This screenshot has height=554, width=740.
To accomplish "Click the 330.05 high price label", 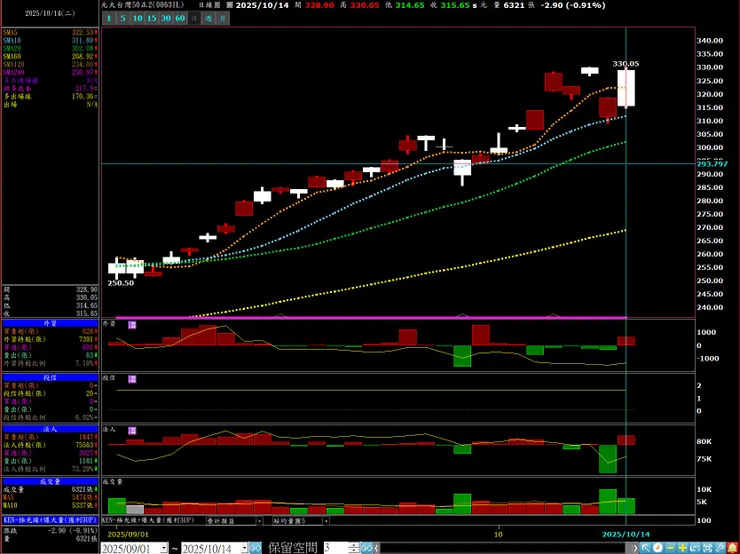I will coord(626,64).
